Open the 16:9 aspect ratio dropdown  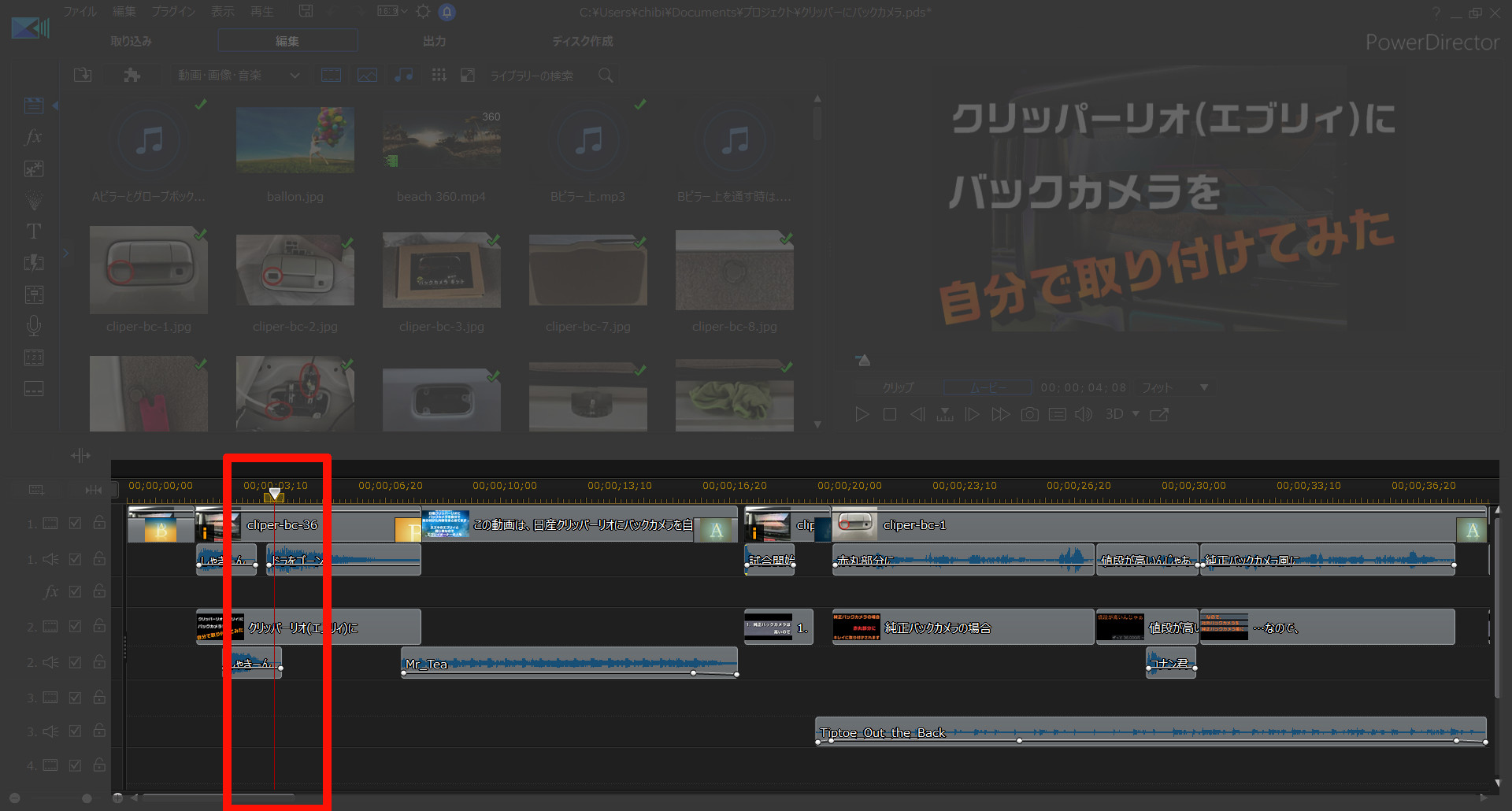[392, 11]
